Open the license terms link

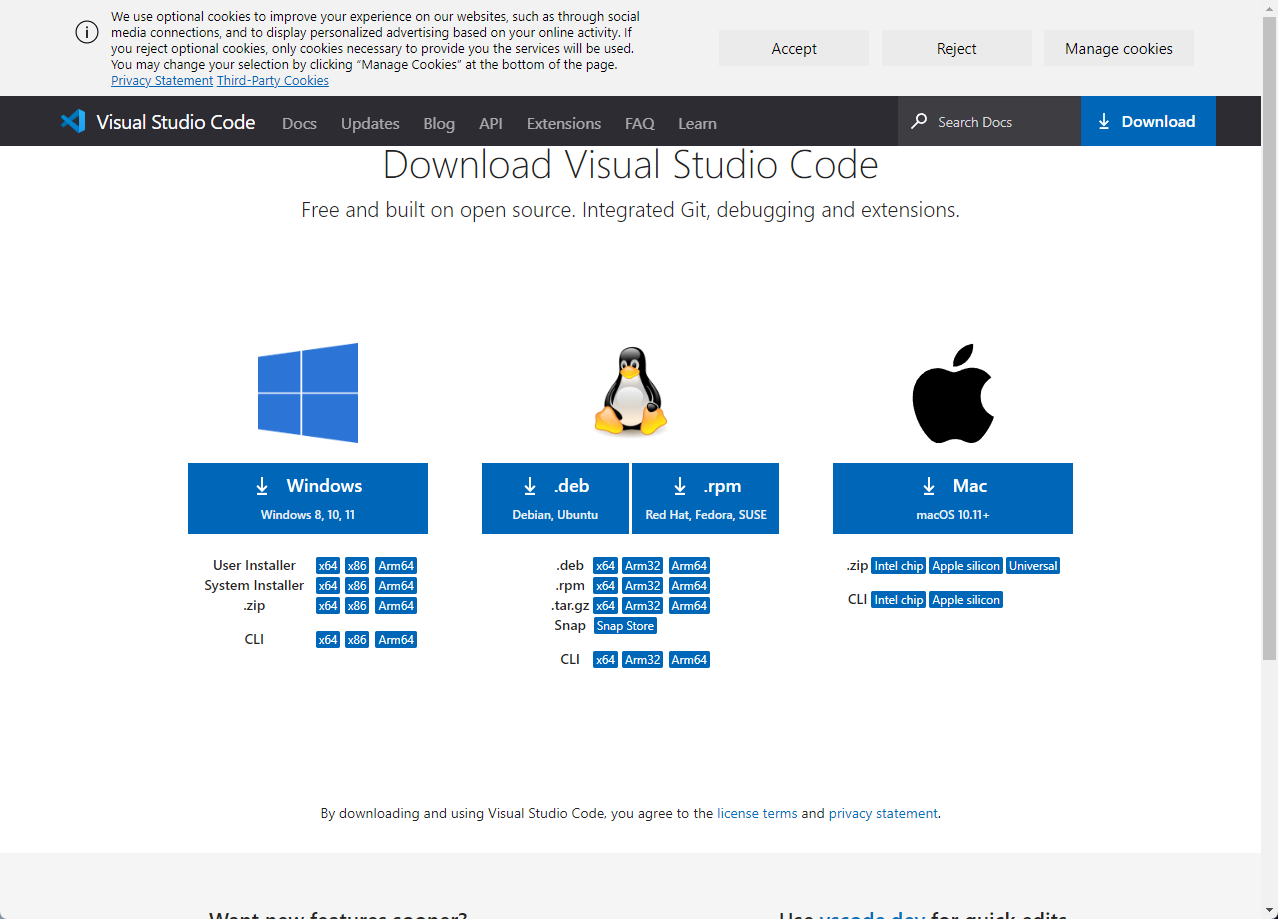click(x=757, y=813)
